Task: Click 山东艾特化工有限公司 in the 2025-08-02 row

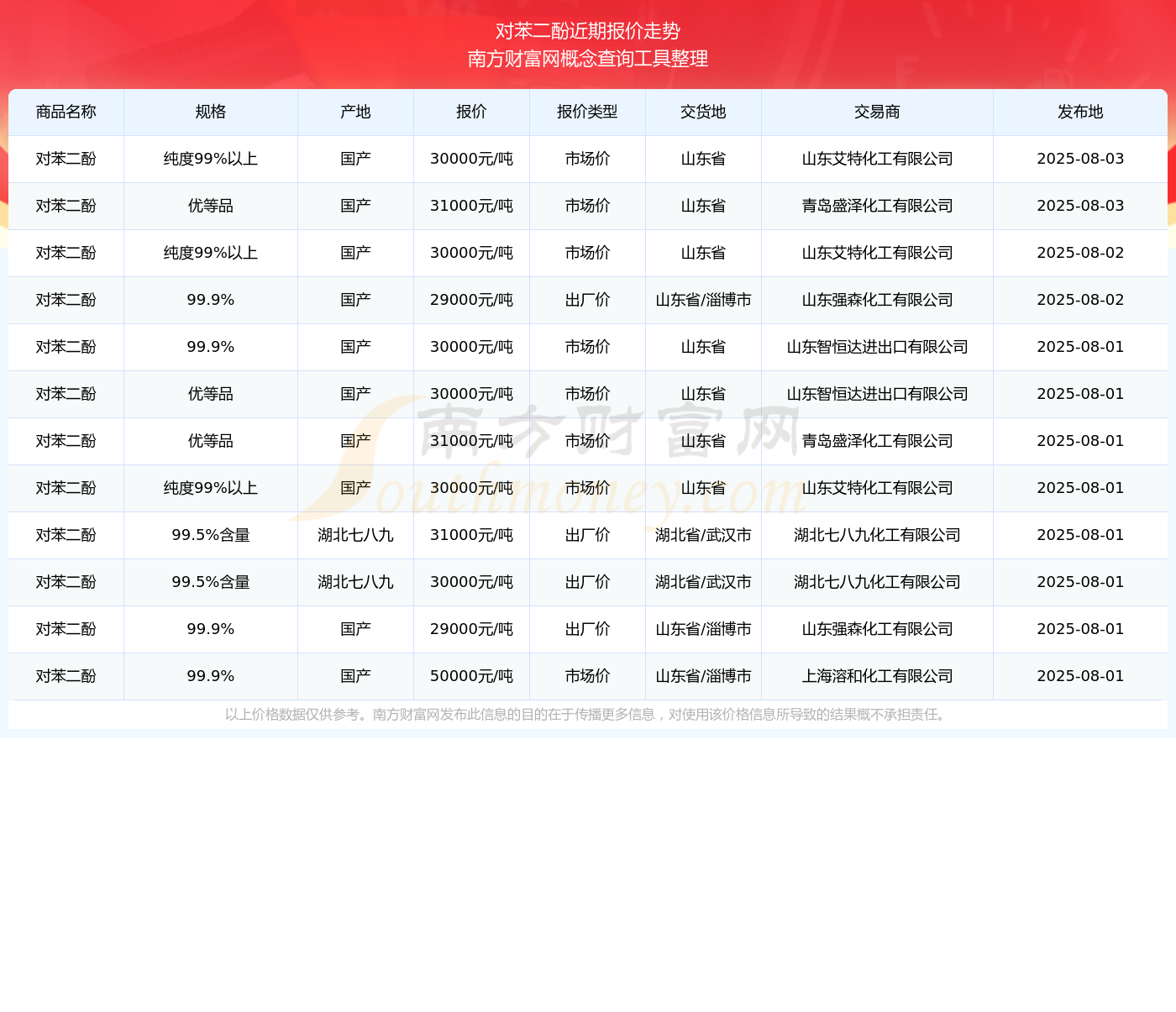Action: tap(877, 253)
